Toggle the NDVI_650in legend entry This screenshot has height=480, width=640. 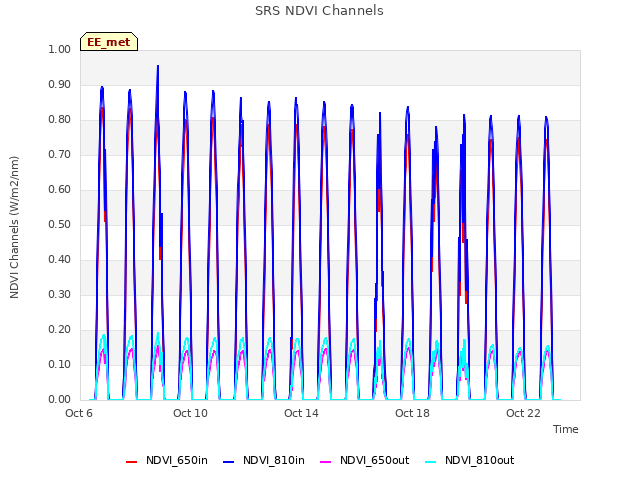point(167,460)
